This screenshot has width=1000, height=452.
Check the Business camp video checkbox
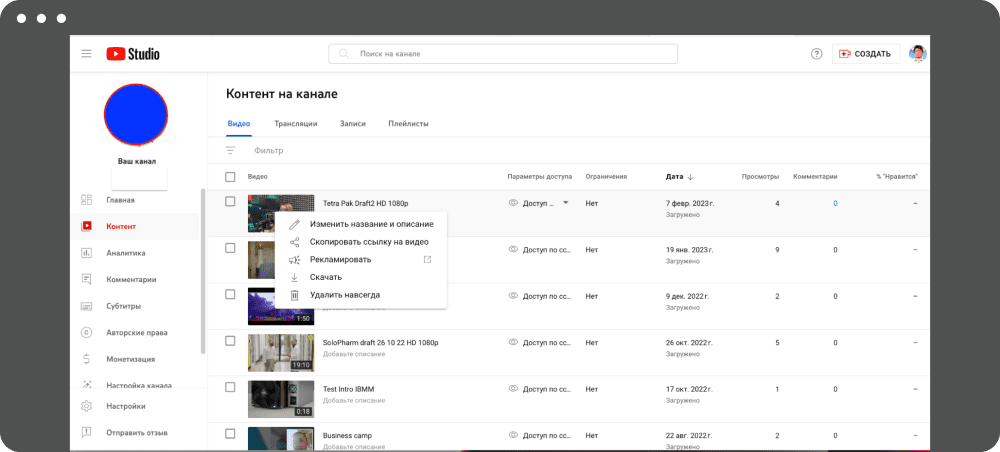coord(230,434)
